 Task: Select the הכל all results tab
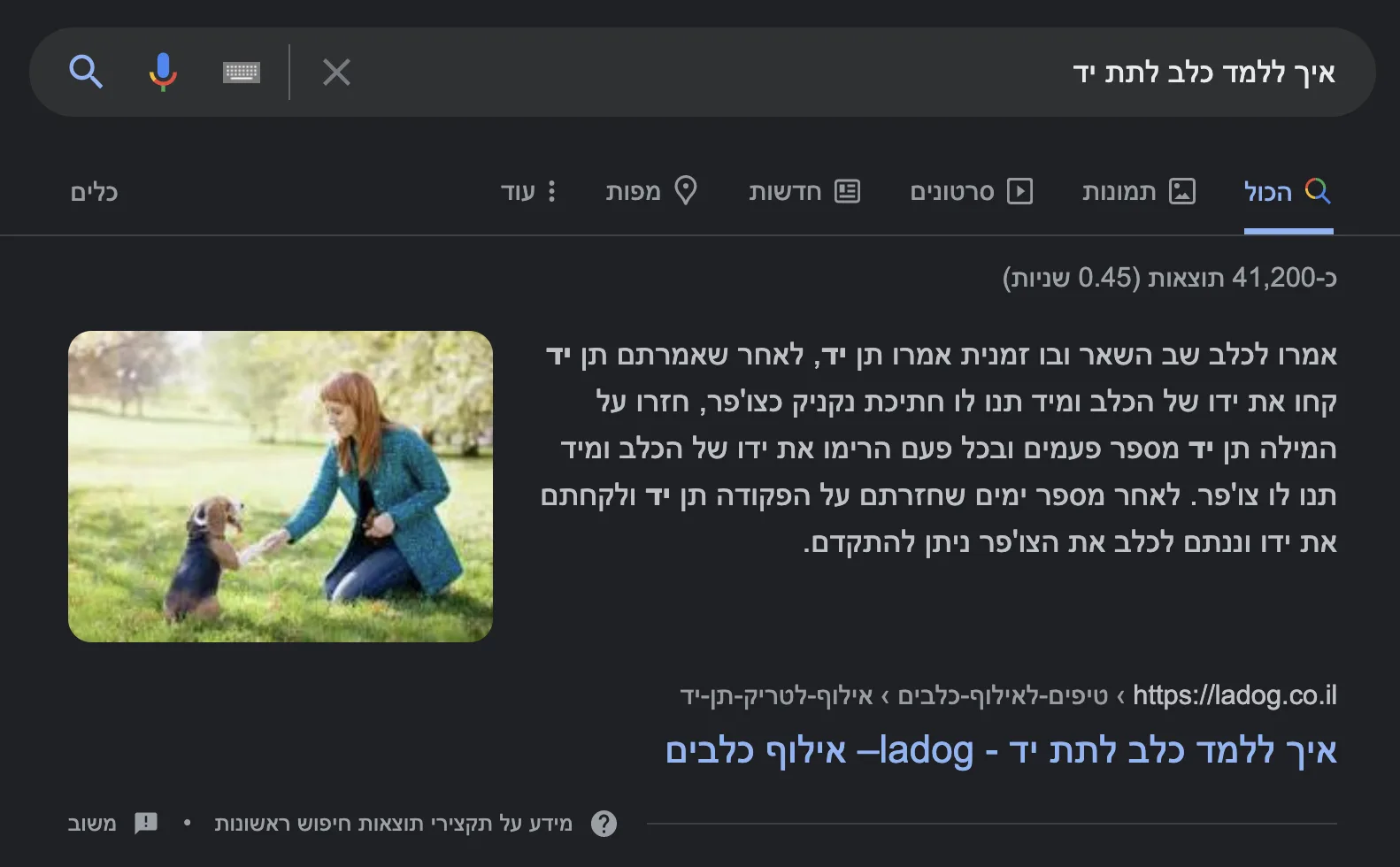(x=1288, y=191)
